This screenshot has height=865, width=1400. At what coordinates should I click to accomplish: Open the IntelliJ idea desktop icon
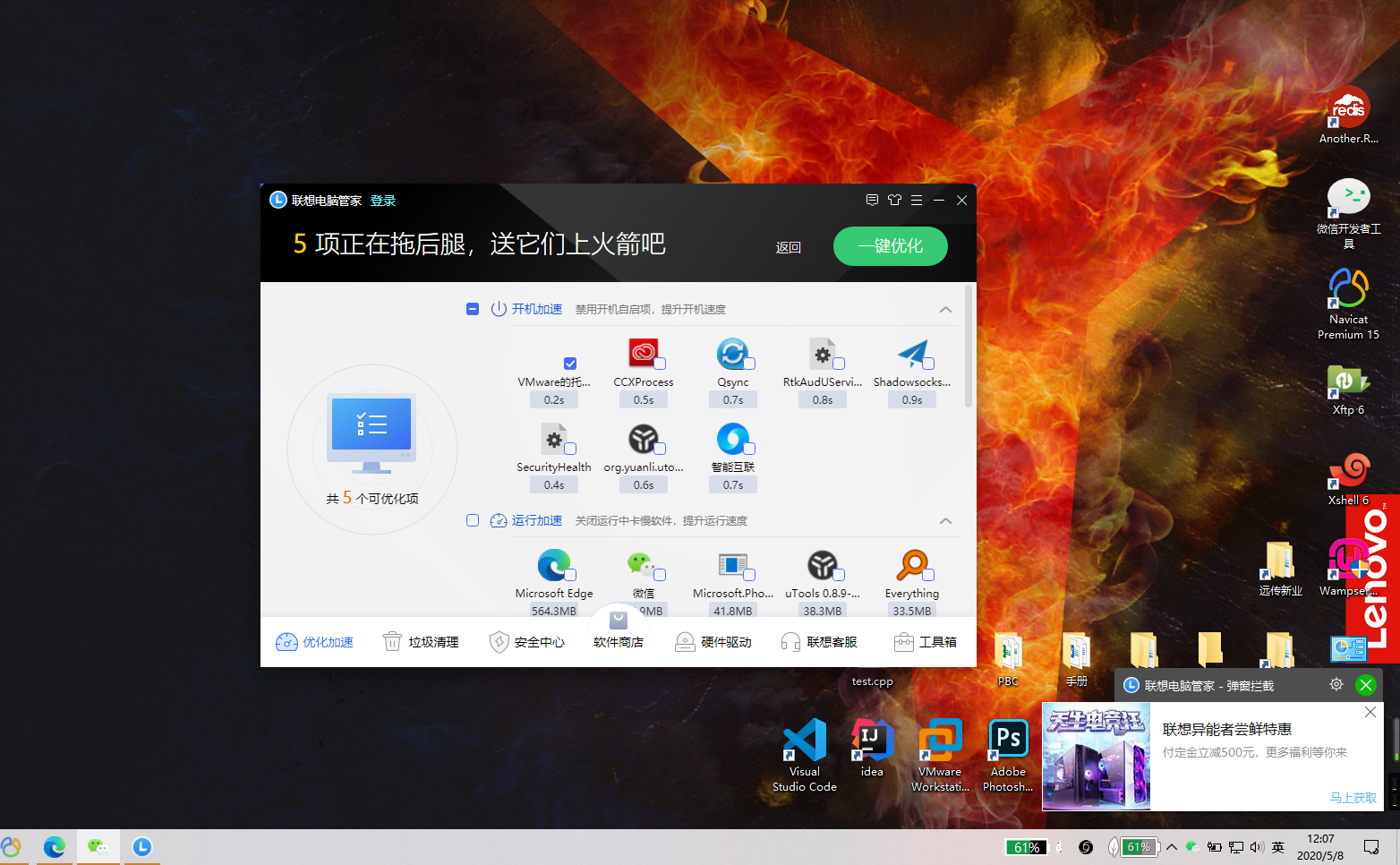click(872, 749)
